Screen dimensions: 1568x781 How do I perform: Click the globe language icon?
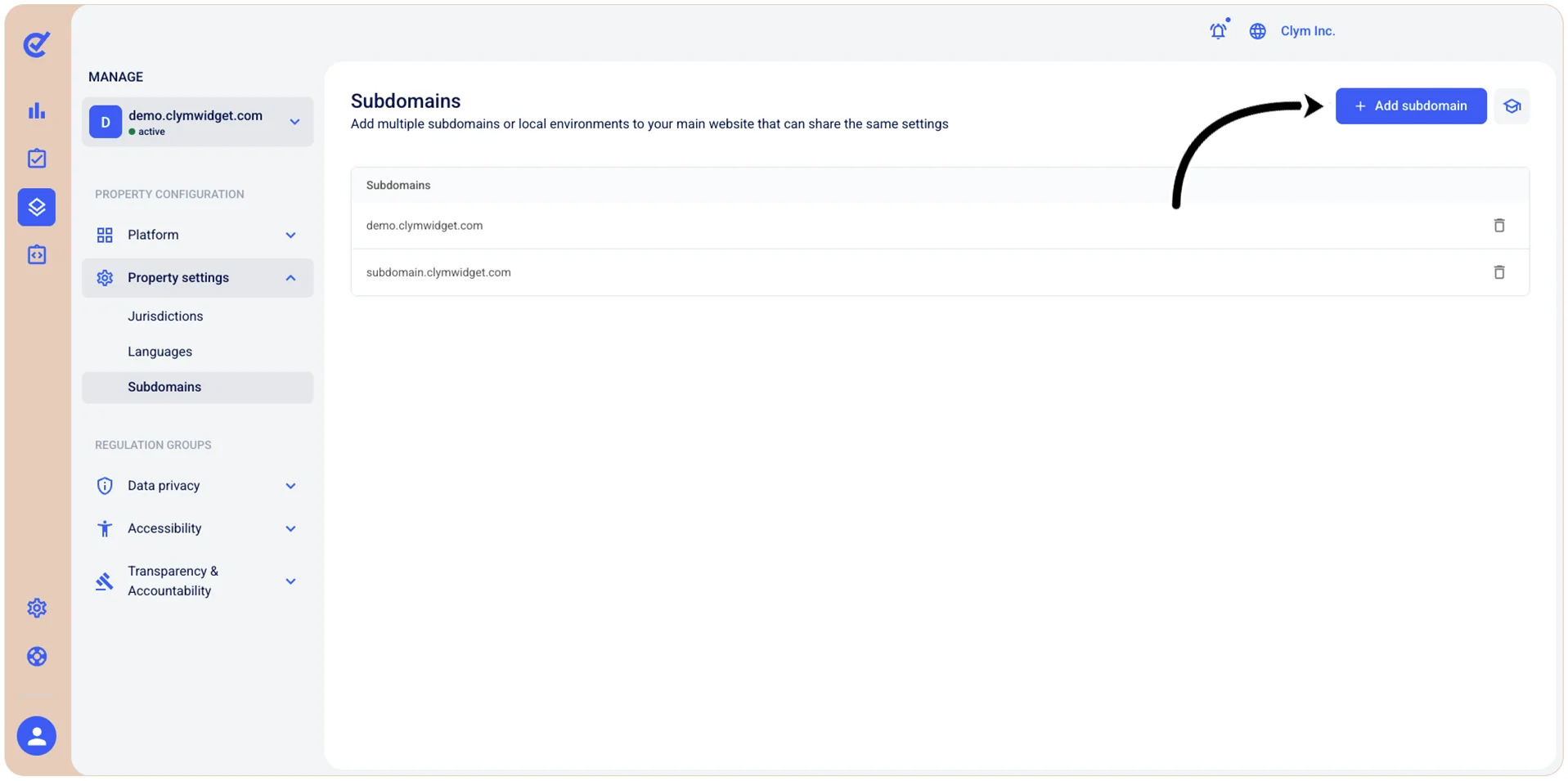click(1258, 31)
